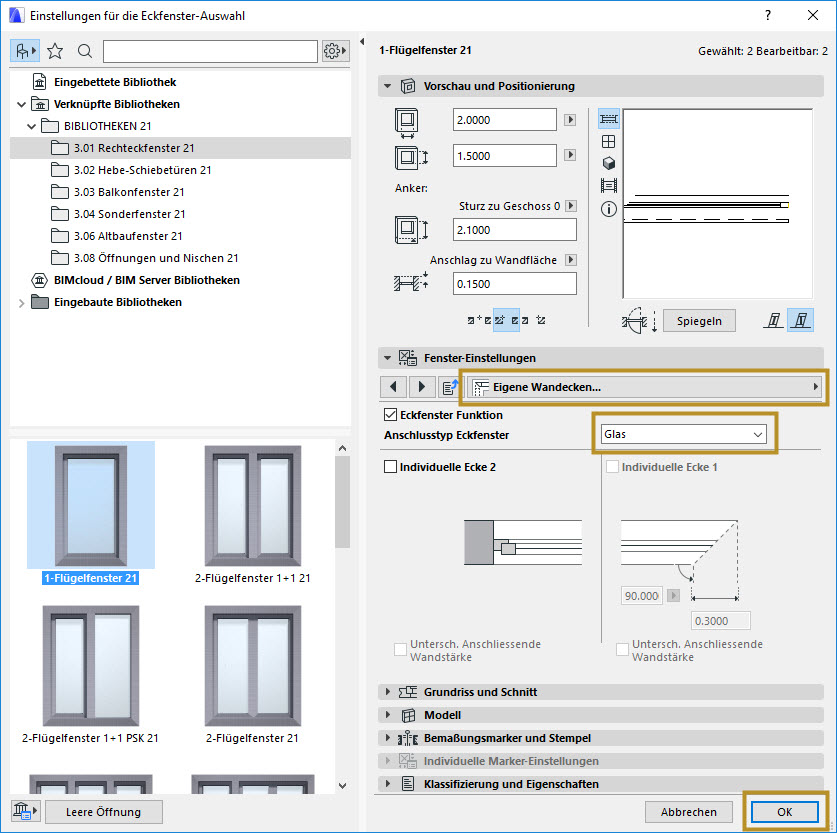
Task: Collapse the Verknüpfte Bibliotheken tree node
Action: point(21,105)
